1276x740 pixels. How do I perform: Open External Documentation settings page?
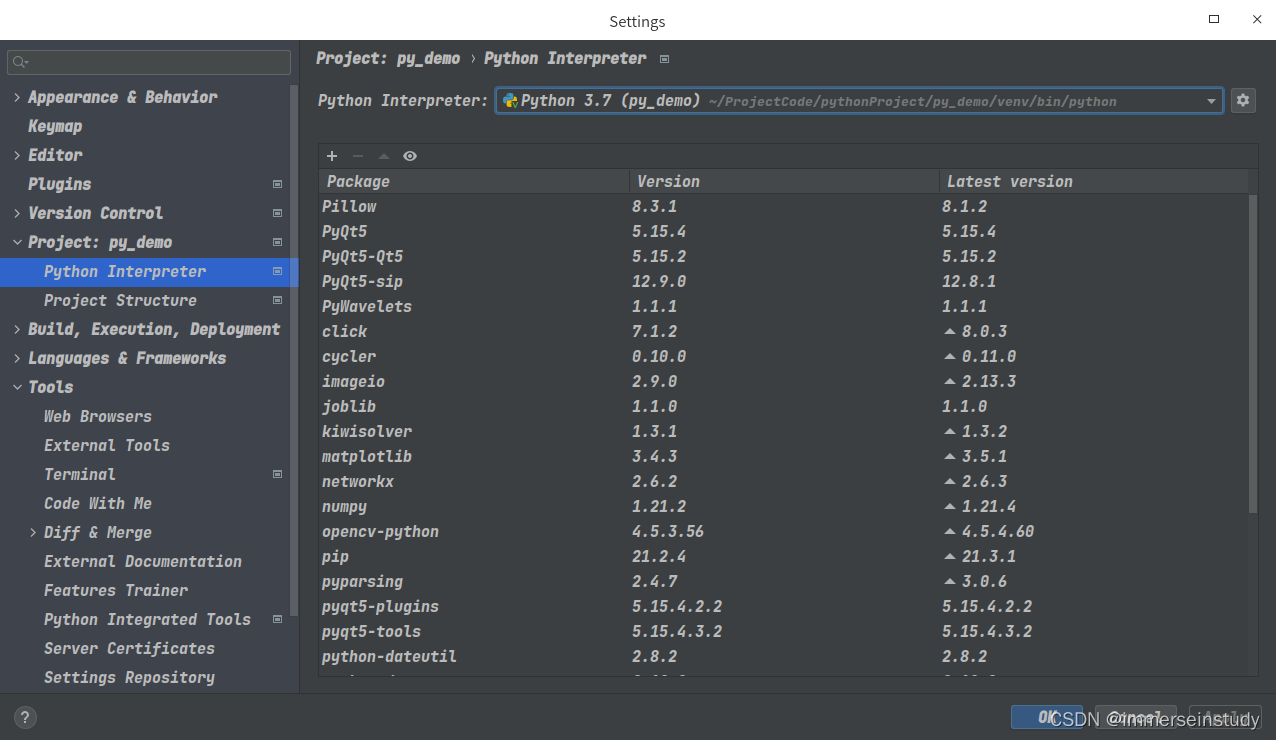(143, 561)
